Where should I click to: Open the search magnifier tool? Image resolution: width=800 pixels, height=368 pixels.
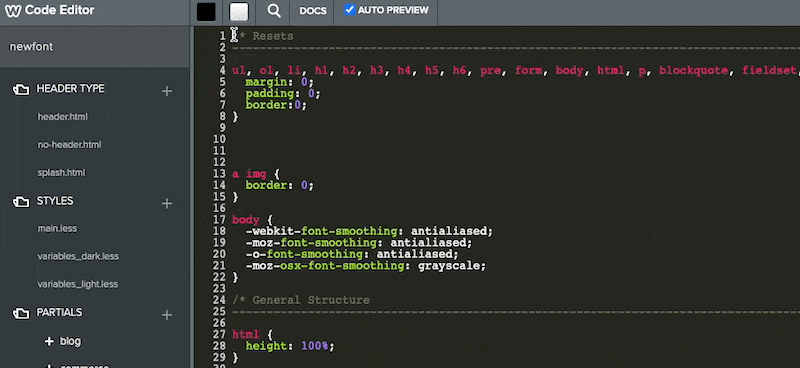point(274,11)
